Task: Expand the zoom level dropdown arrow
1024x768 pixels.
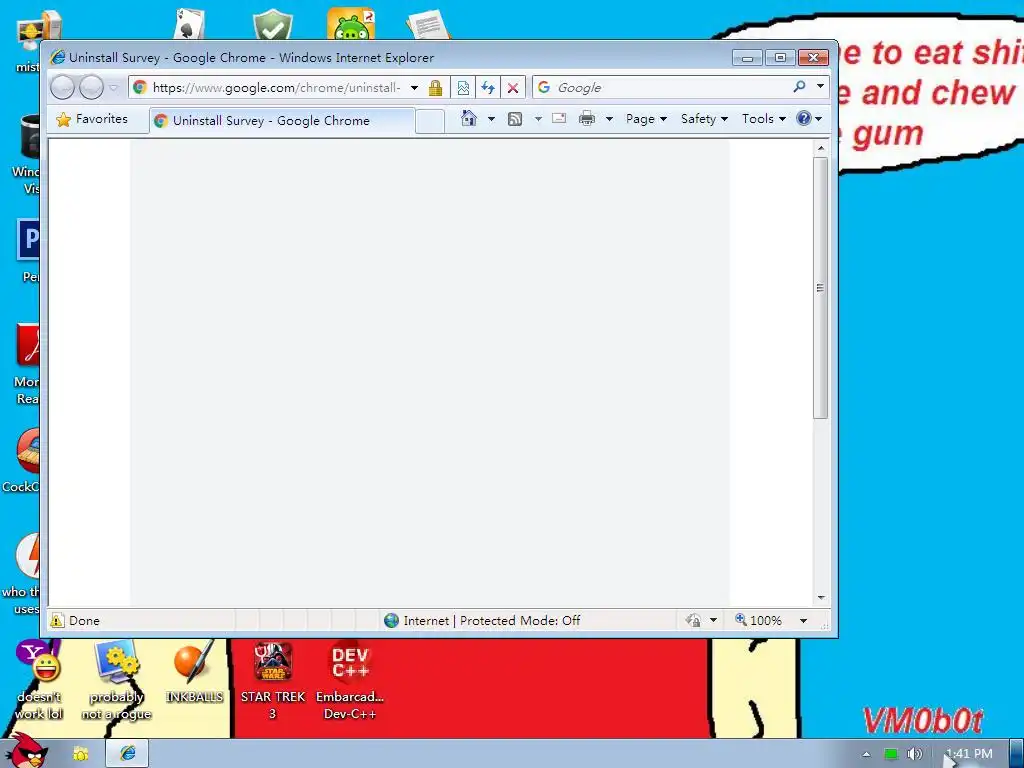Action: click(803, 620)
